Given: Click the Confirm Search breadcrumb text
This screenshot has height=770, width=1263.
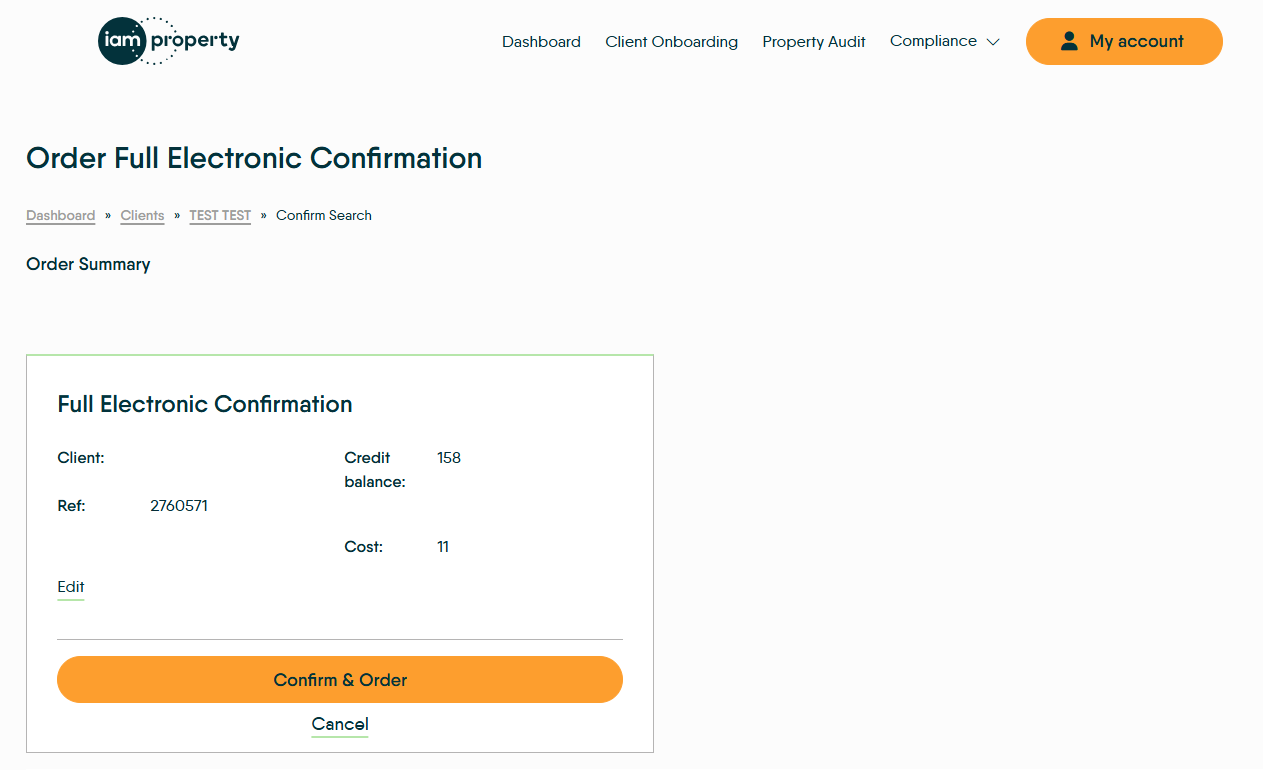Looking at the screenshot, I should [324, 215].
